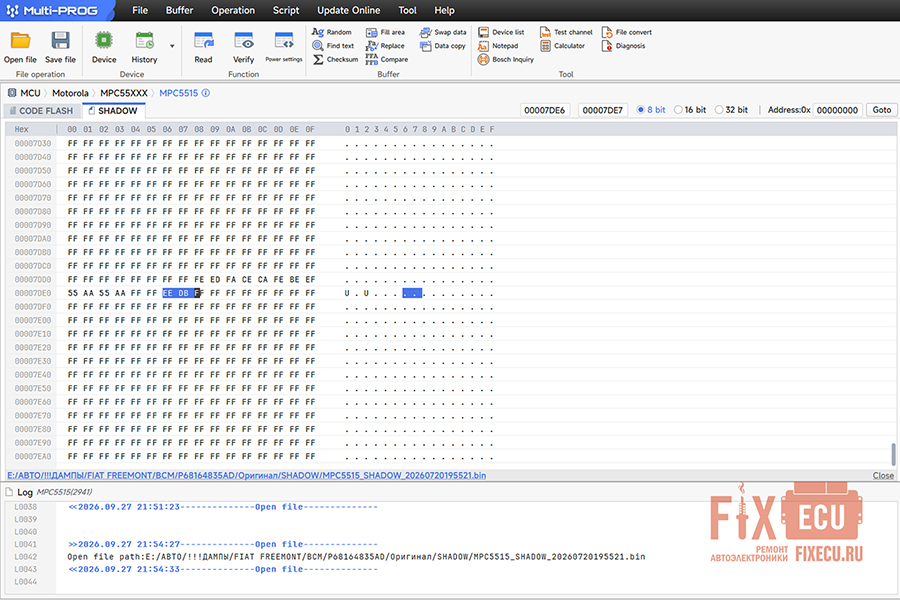This screenshot has height=600, width=900.
Task: Switch to the CODE FLASH tab
Action: 41,110
